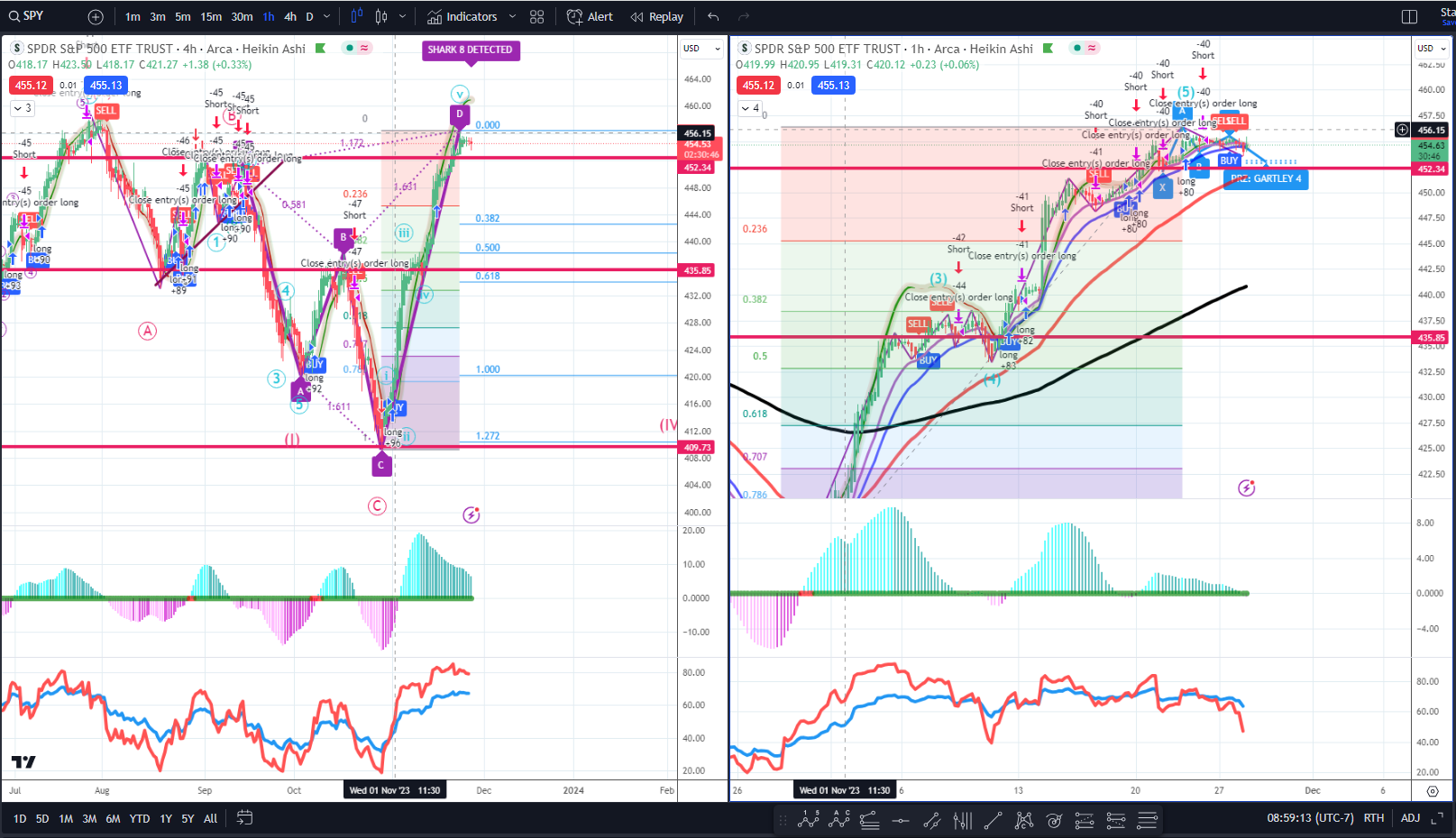Click the 455.13 buy button on 4h chart
The height and width of the screenshot is (838, 1456).
pyautogui.click(x=105, y=86)
